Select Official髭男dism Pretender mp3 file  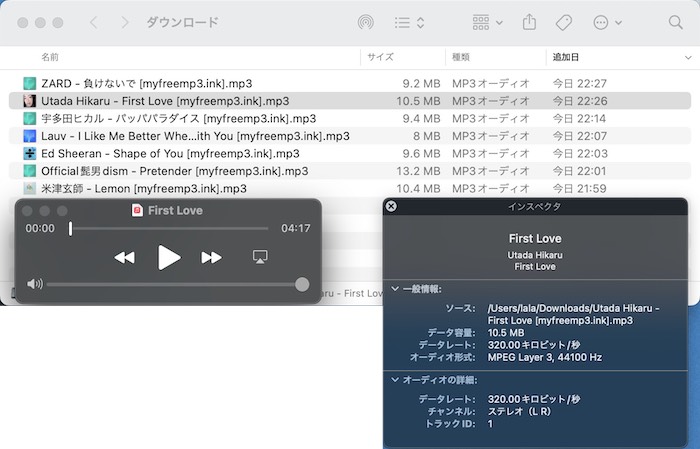[350, 171]
